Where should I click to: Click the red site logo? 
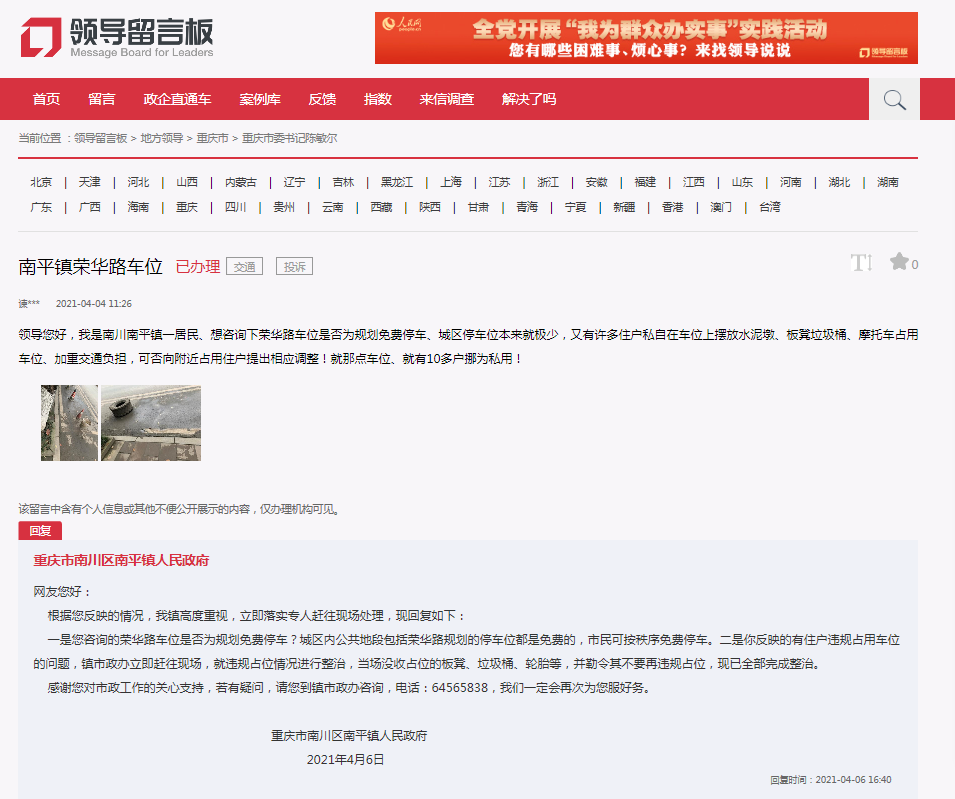[41, 37]
